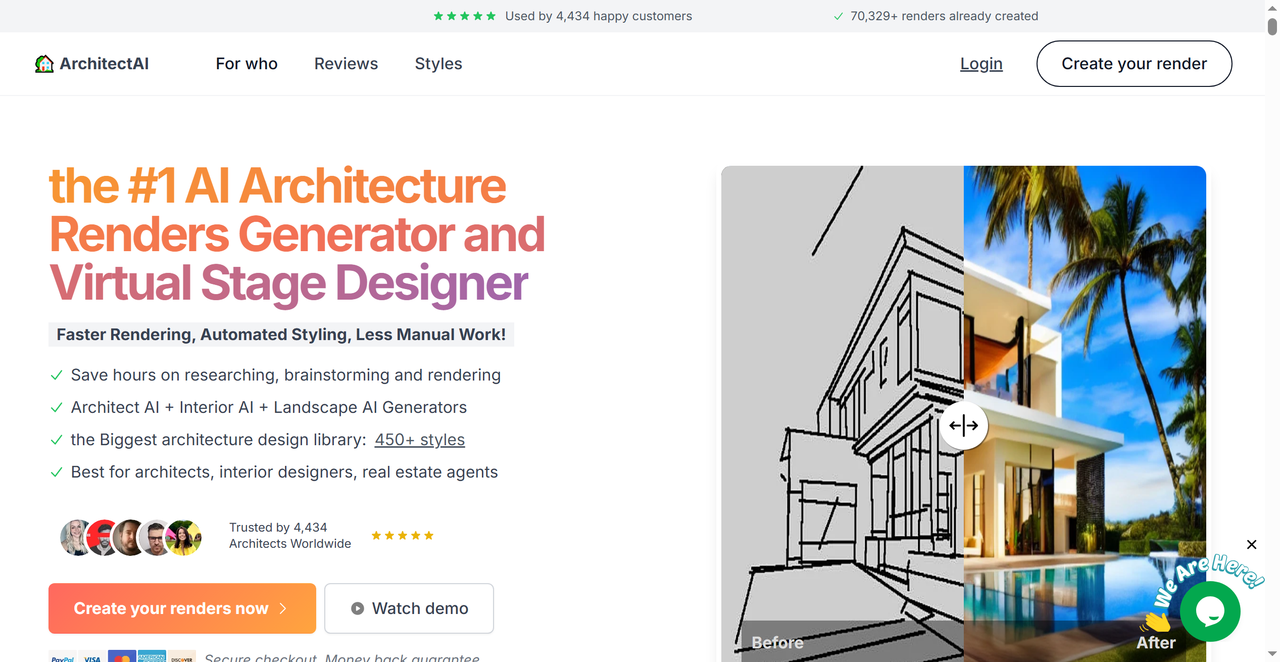Open the Reviews section link
Screen dimensions: 1280x662
(x=346, y=64)
